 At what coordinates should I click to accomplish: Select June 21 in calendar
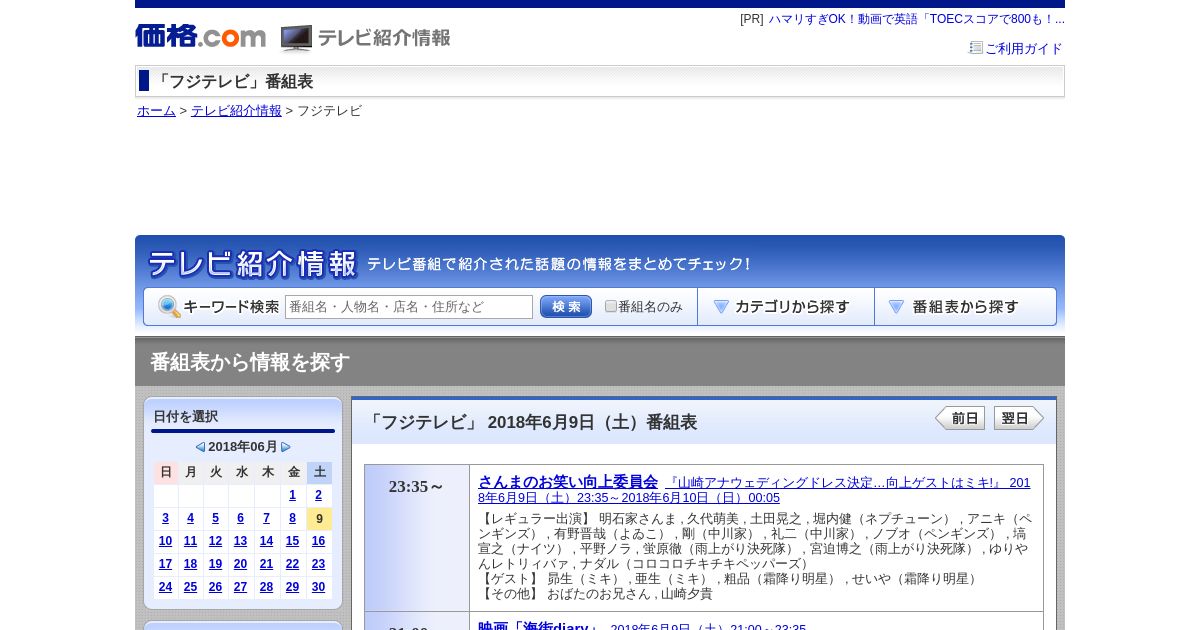(266, 564)
